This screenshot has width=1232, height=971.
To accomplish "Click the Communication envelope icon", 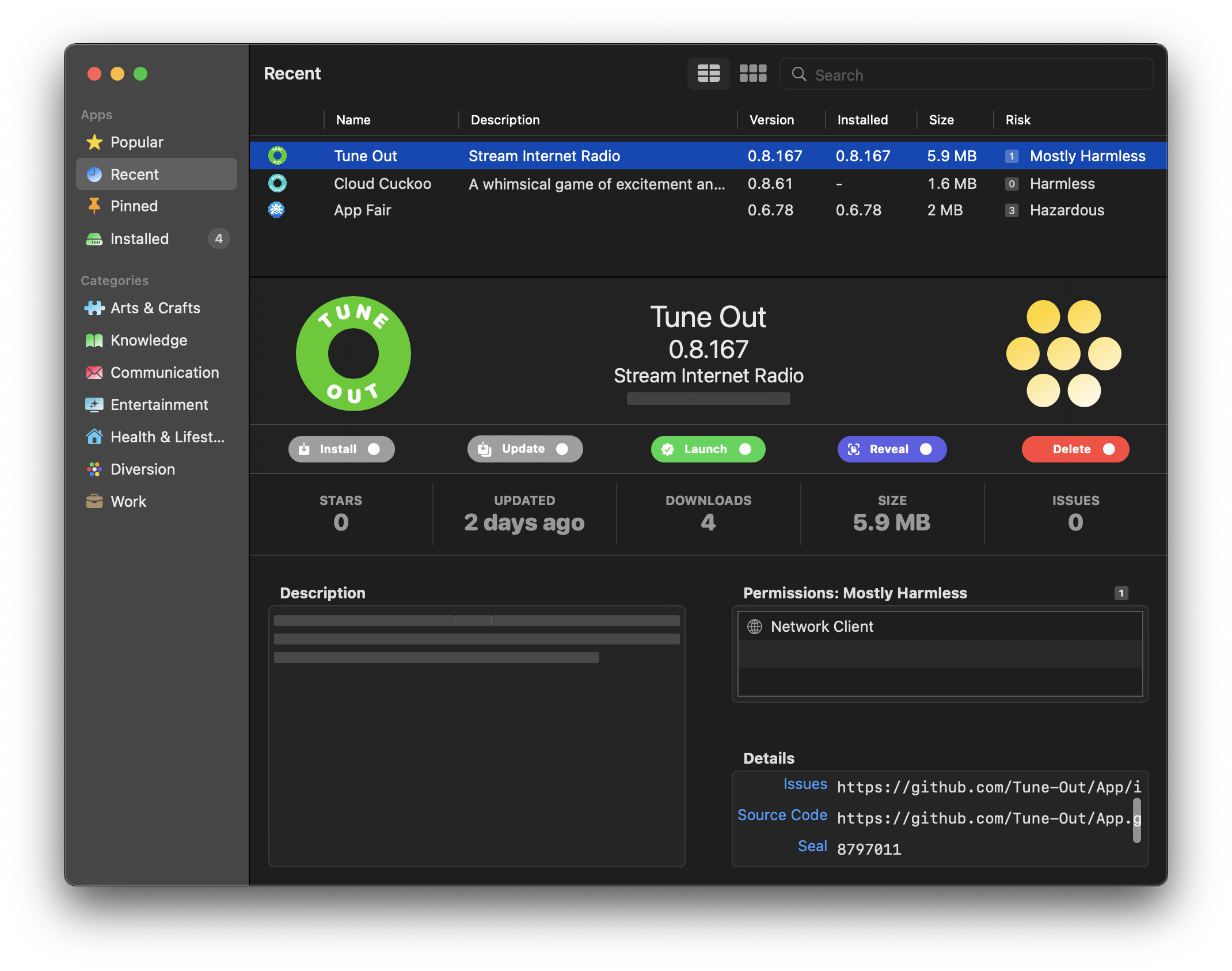I will [x=94, y=373].
